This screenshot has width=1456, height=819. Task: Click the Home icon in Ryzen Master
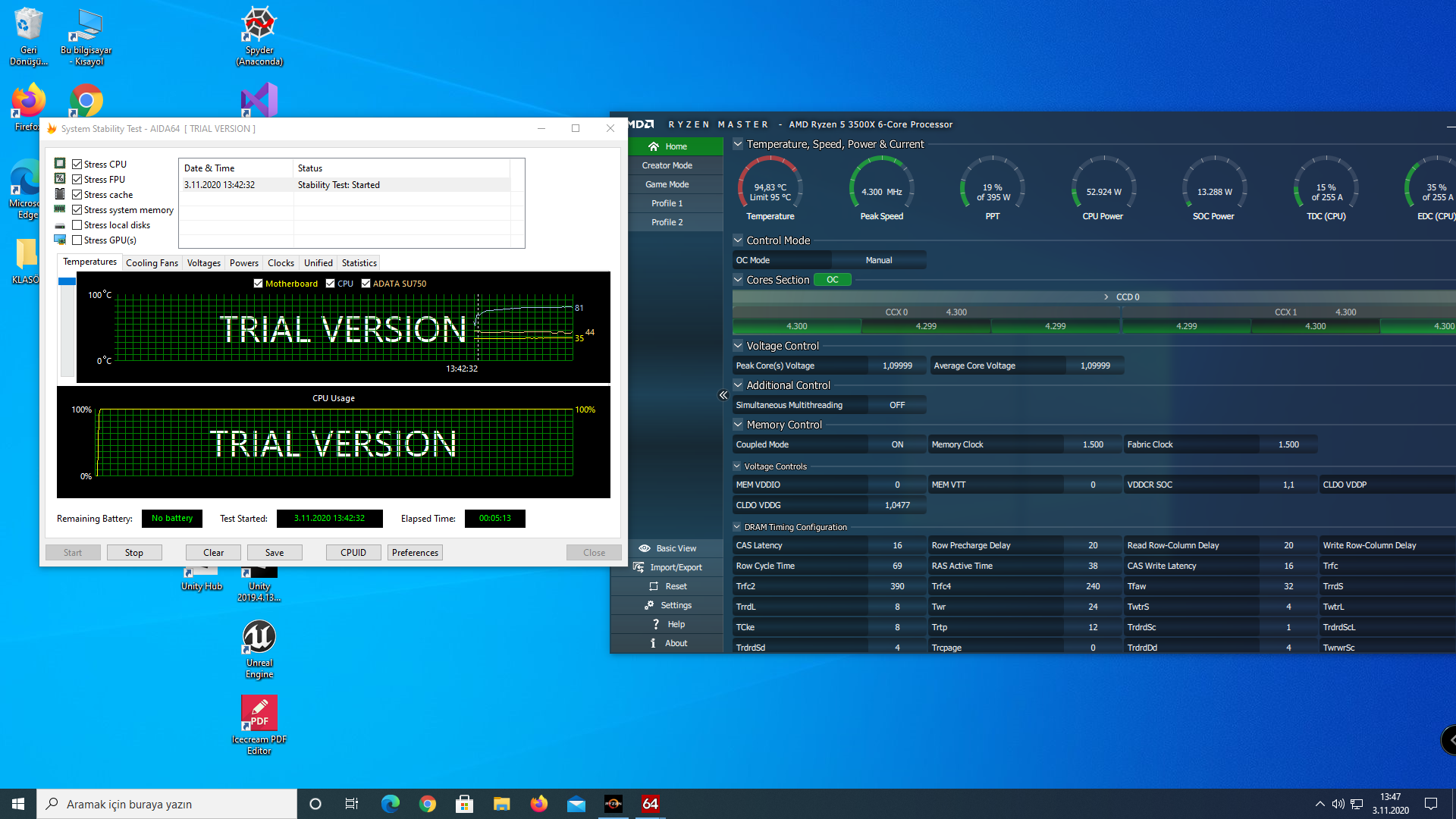click(x=654, y=146)
